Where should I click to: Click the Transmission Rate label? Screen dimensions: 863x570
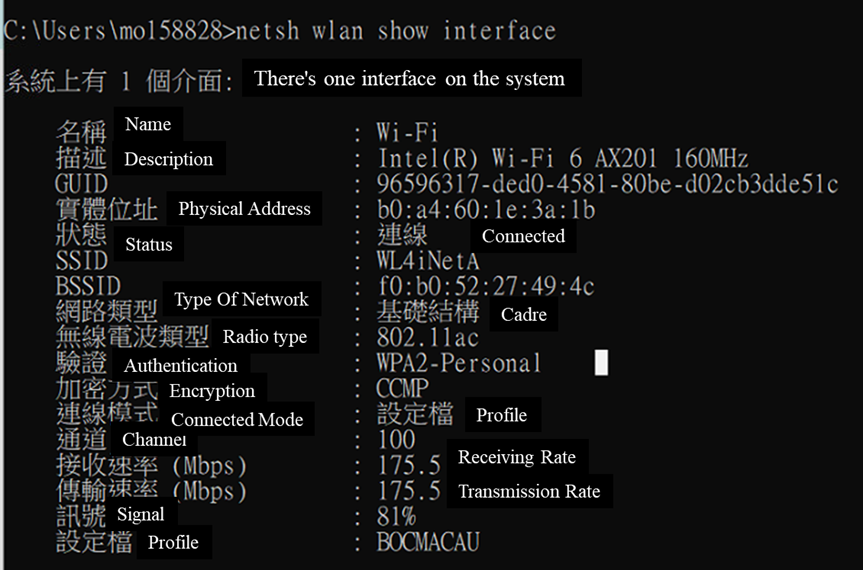529,491
